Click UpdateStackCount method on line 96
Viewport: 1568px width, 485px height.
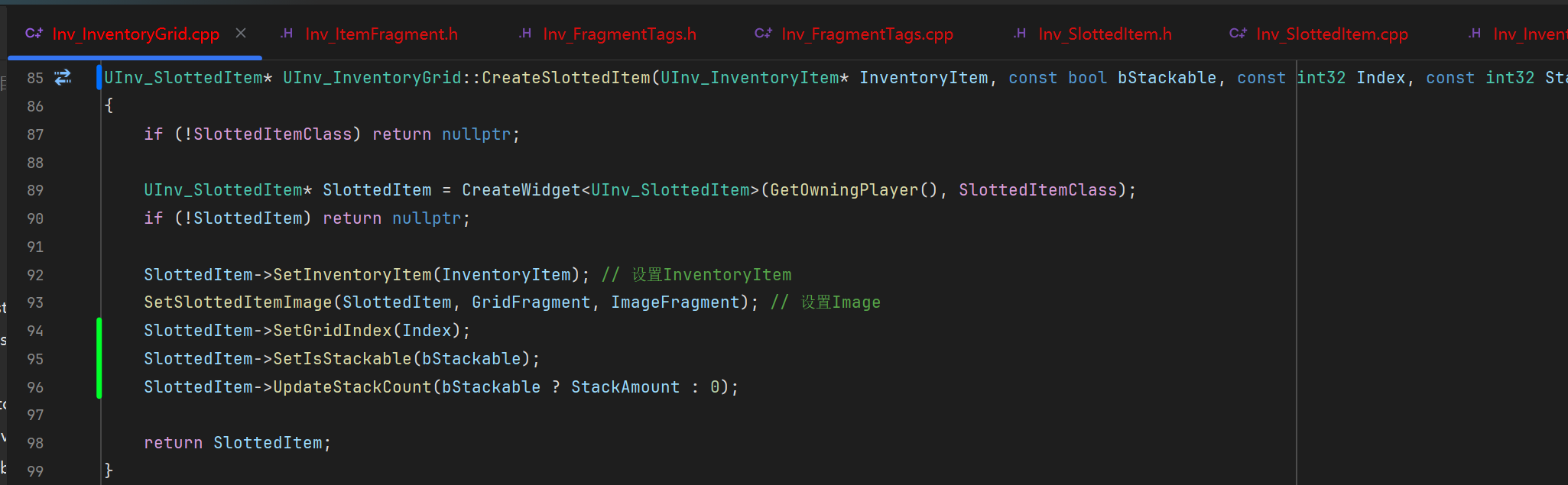pos(352,387)
